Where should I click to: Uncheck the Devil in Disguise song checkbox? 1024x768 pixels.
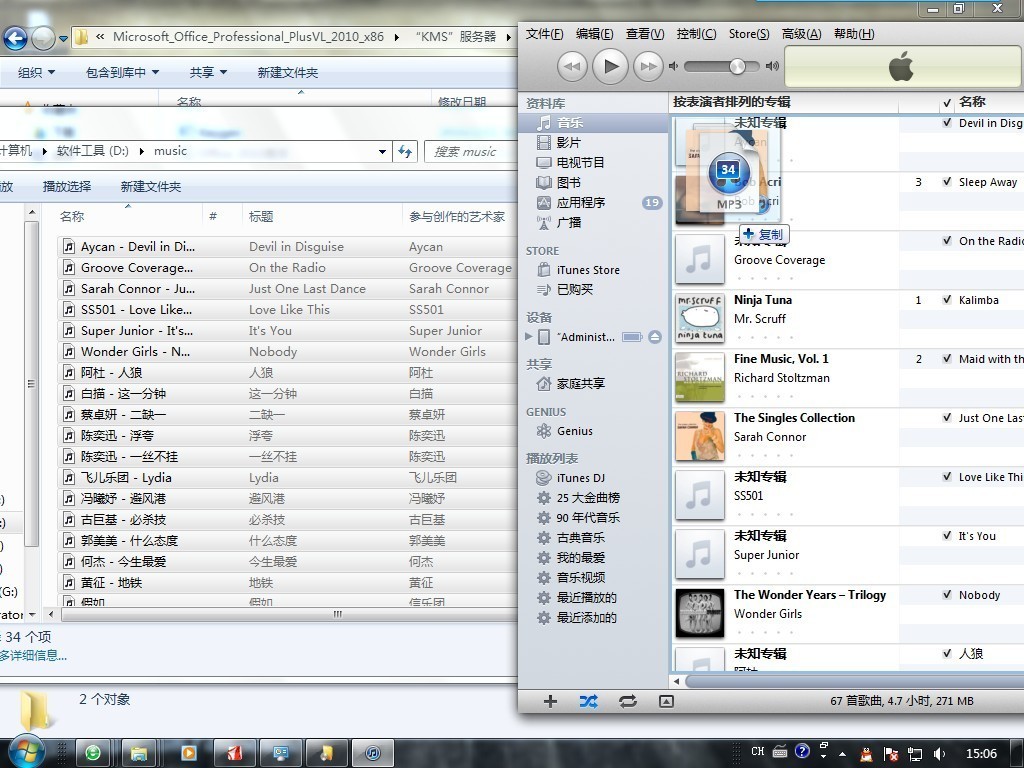point(947,123)
